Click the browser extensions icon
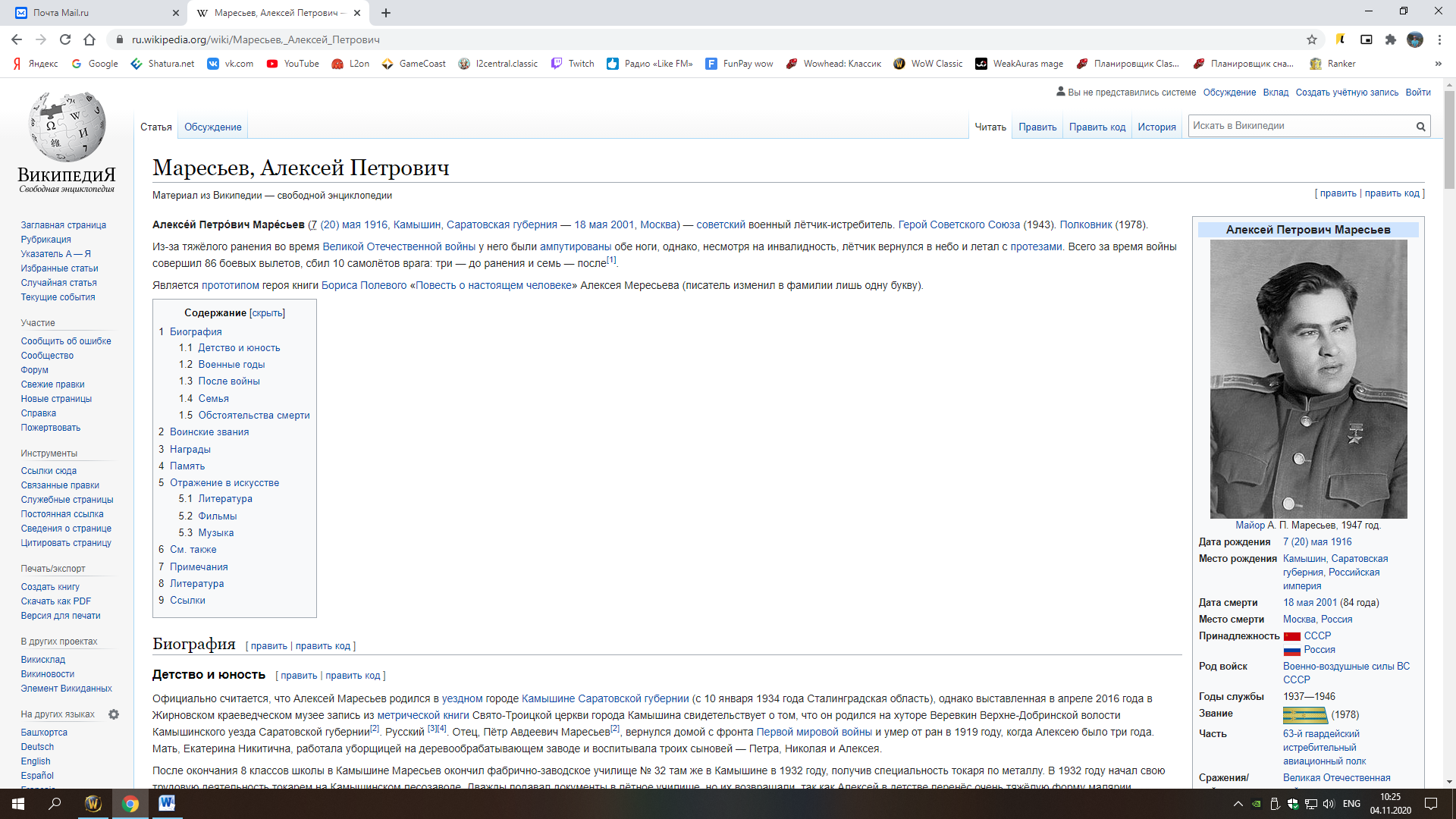Screen dimensions: 1456x819 [1390, 39]
